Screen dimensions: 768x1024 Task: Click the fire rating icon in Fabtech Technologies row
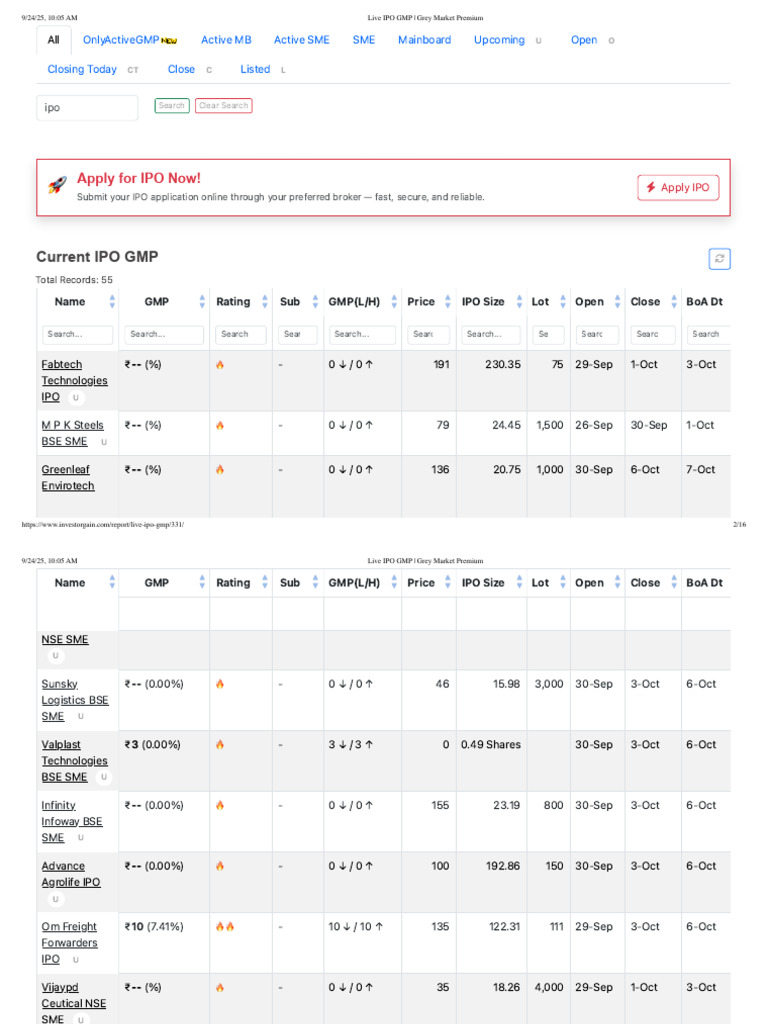coord(220,364)
